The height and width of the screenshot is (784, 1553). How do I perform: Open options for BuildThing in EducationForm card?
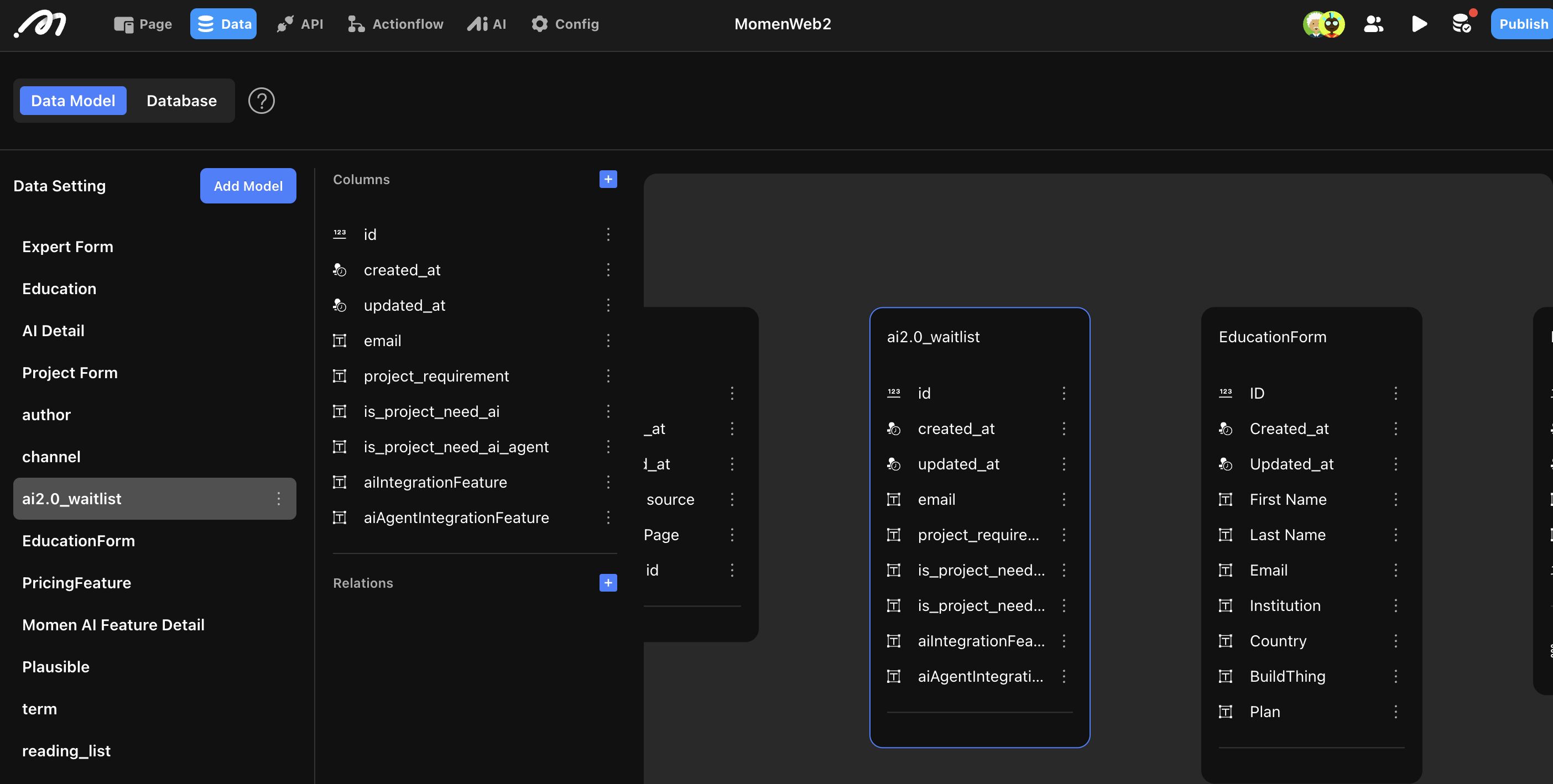click(1395, 676)
